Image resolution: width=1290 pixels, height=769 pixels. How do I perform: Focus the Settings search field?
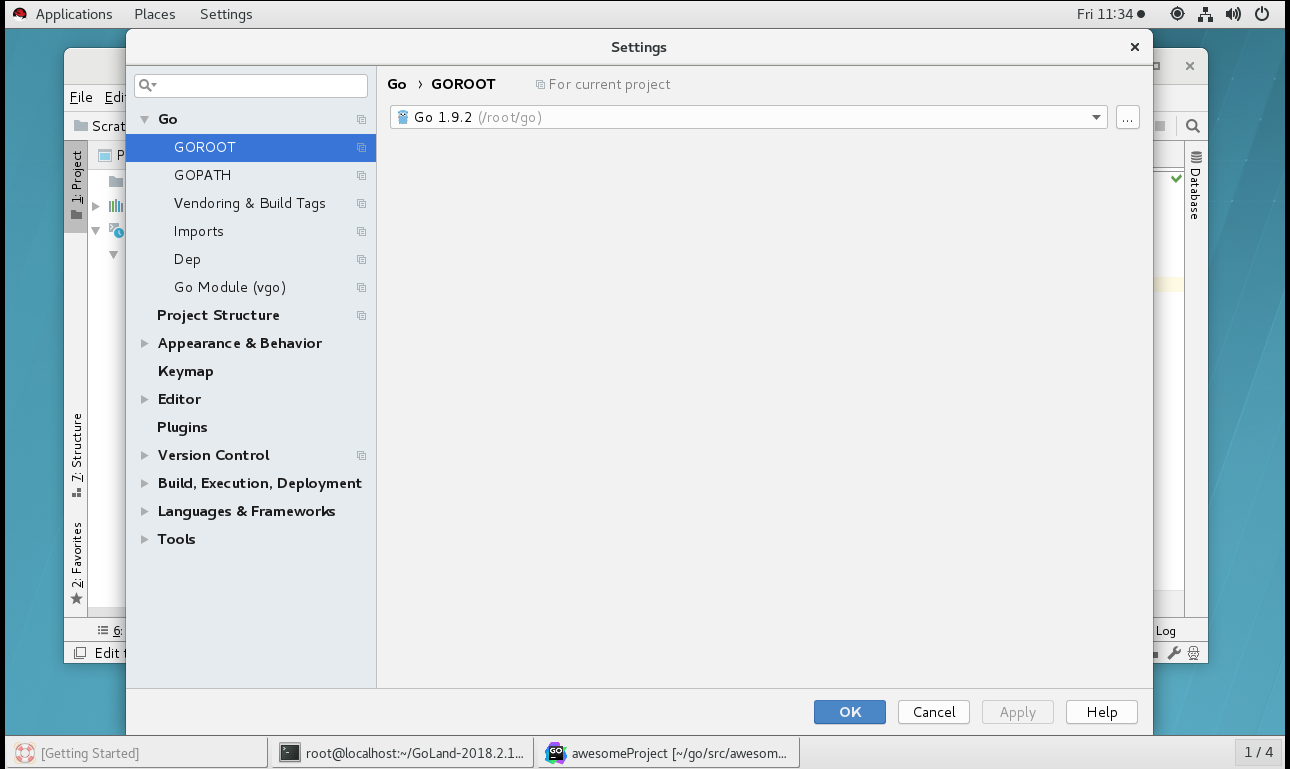pos(251,85)
